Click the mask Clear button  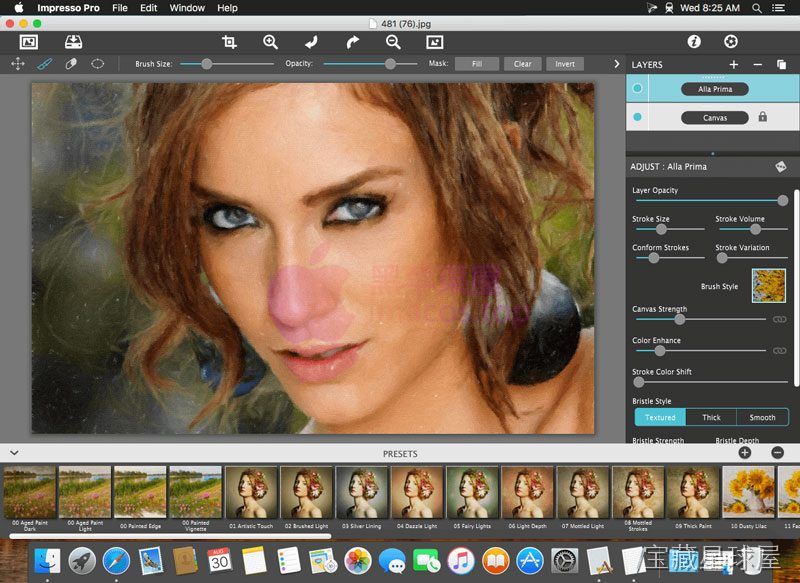tap(522, 64)
